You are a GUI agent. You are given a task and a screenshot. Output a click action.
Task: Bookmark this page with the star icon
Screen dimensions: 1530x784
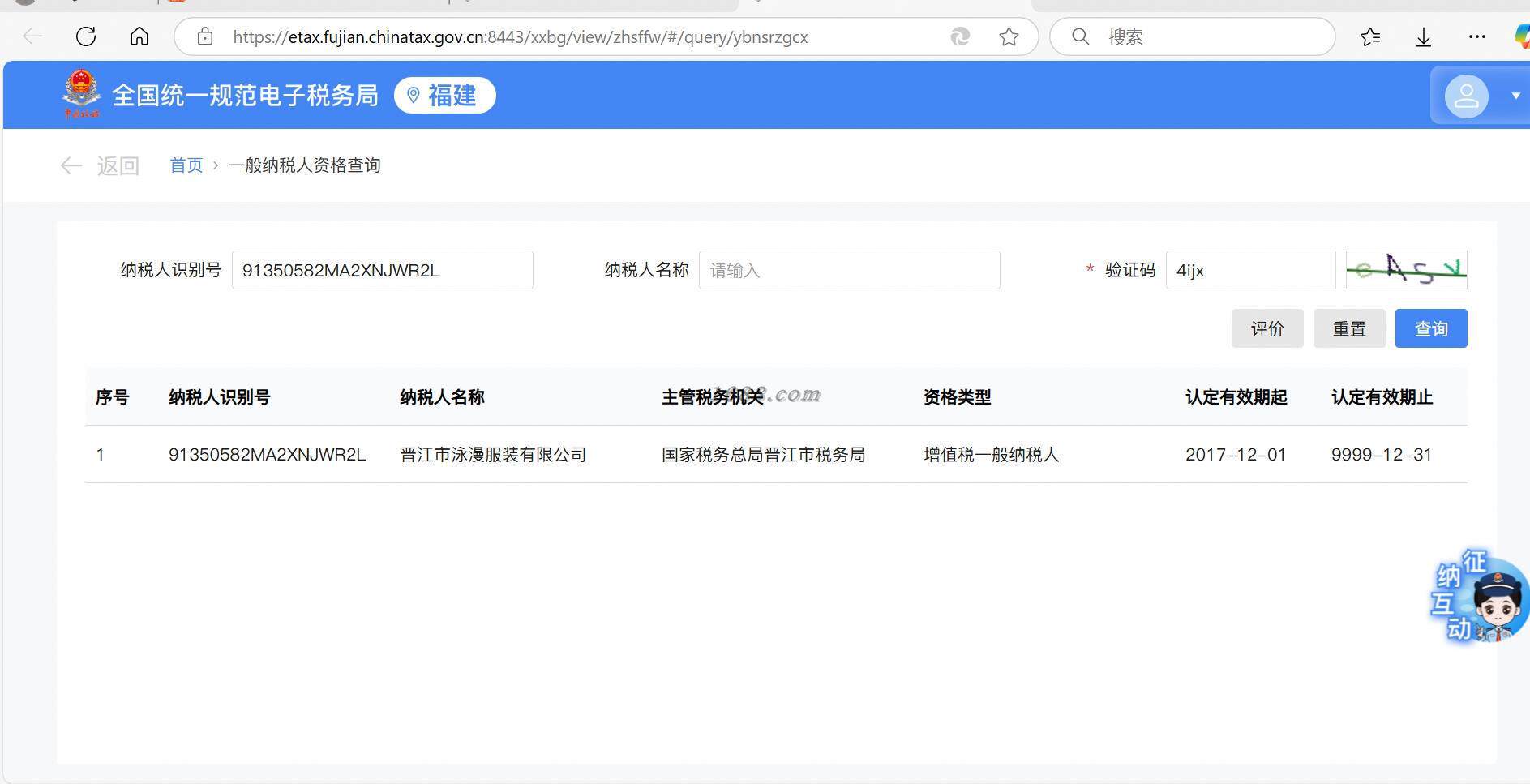[1009, 36]
